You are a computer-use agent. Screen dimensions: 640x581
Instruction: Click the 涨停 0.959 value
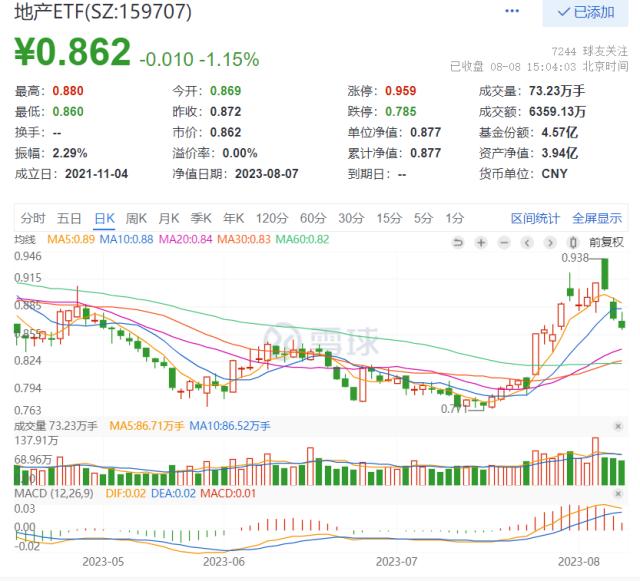click(400, 91)
